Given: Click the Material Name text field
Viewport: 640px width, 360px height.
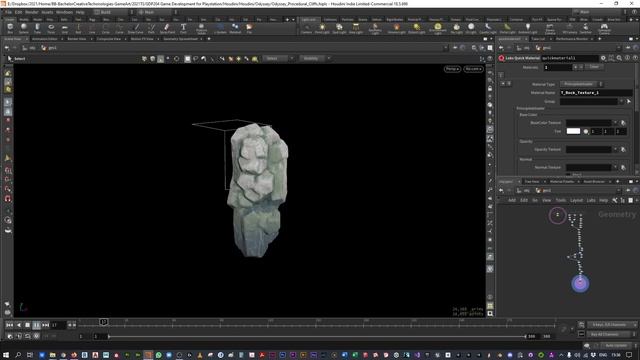Looking at the screenshot, I should coord(596,93).
